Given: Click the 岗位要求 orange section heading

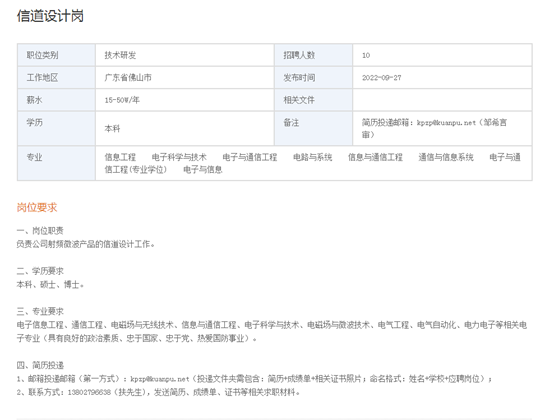Looking at the screenshot, I should click(37, 207).
